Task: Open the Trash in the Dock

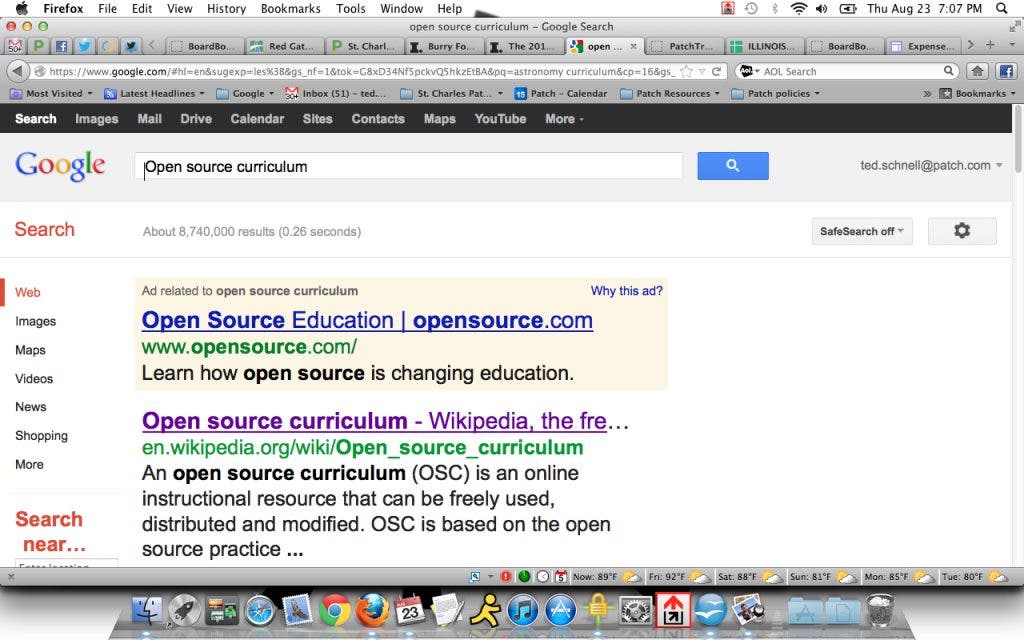Action: (x=880, y=611)
